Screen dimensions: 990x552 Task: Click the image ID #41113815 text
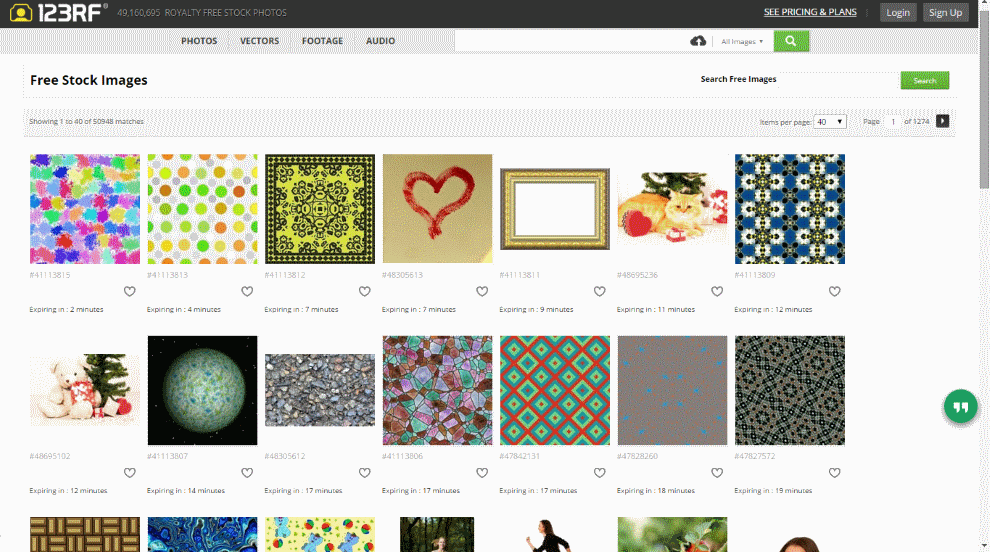pos(50,275)
